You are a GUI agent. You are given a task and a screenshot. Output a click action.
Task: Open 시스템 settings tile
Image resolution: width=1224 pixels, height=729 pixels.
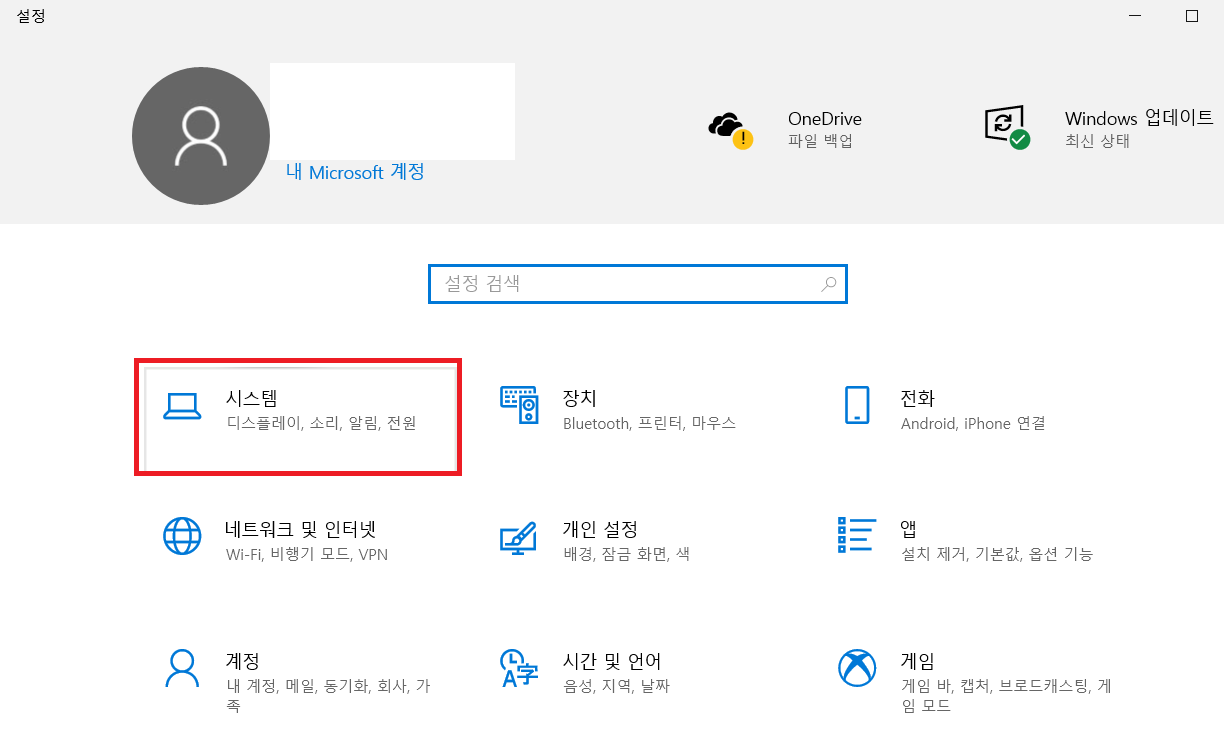(x=297, y=415)
